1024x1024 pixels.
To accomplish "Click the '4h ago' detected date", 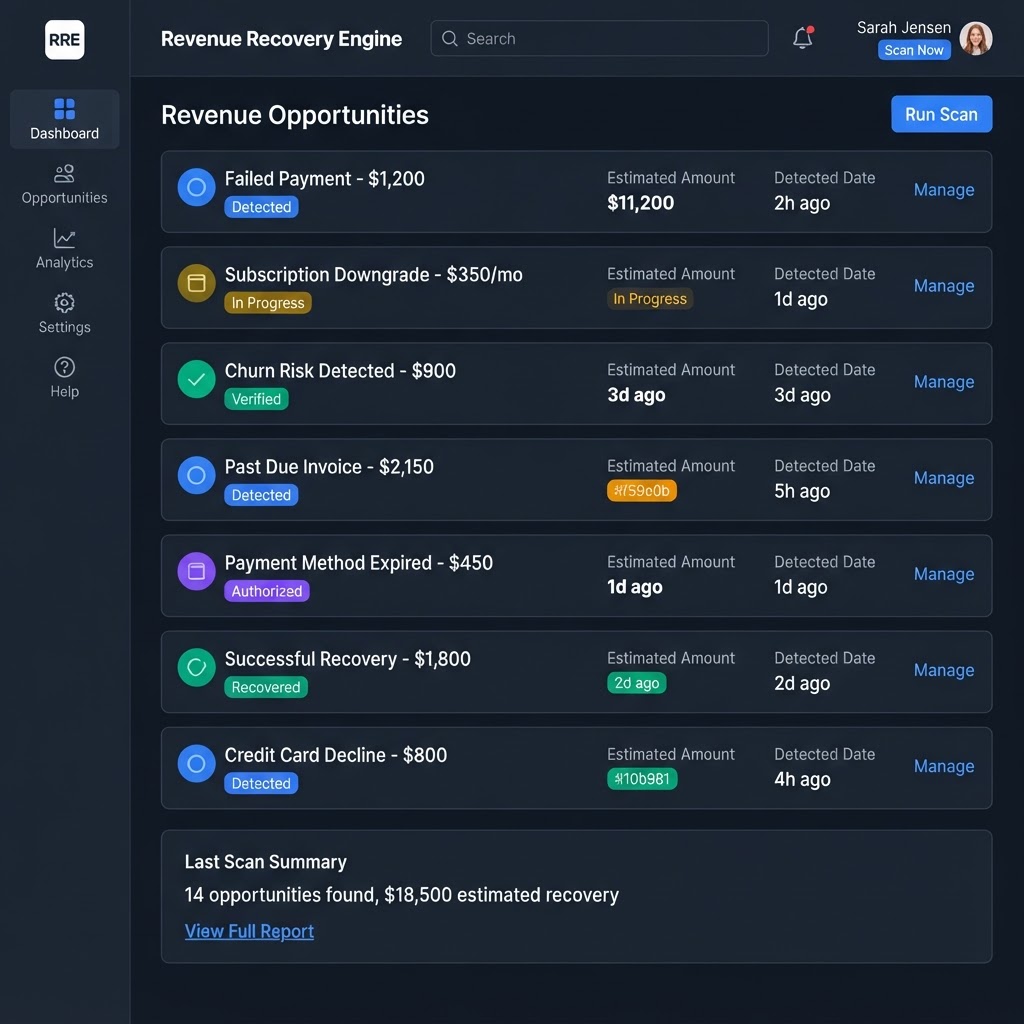I will click(x=802, y=780).
